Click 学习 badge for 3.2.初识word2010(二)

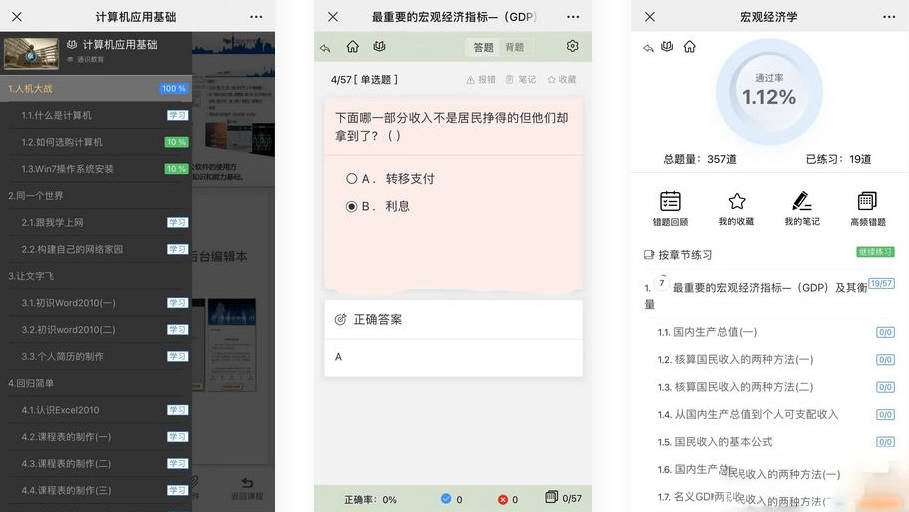pyautogui.click(x=177, y=329)
